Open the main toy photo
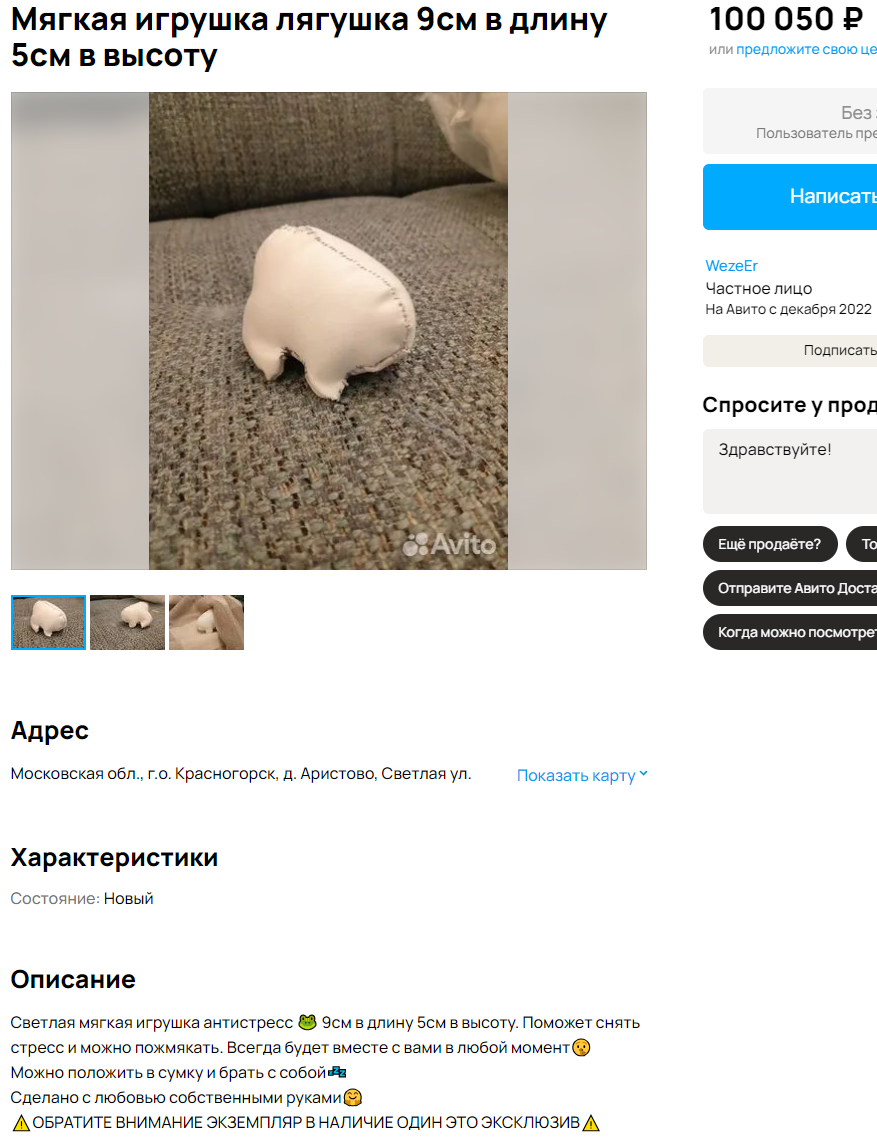Image resolution: width=877 pixels, height=1139 pixels. tap(328, 331)
